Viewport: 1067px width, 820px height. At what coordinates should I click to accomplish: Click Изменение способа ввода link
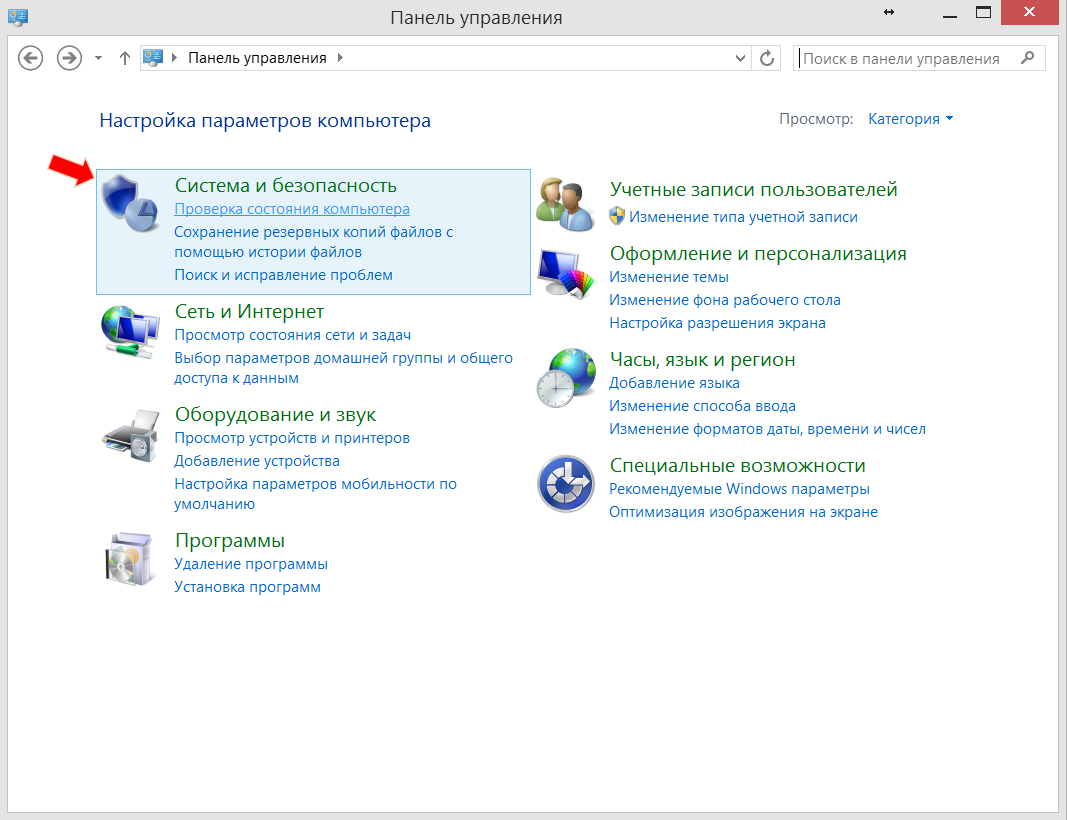pyautogui.click(x=703, y=406)
